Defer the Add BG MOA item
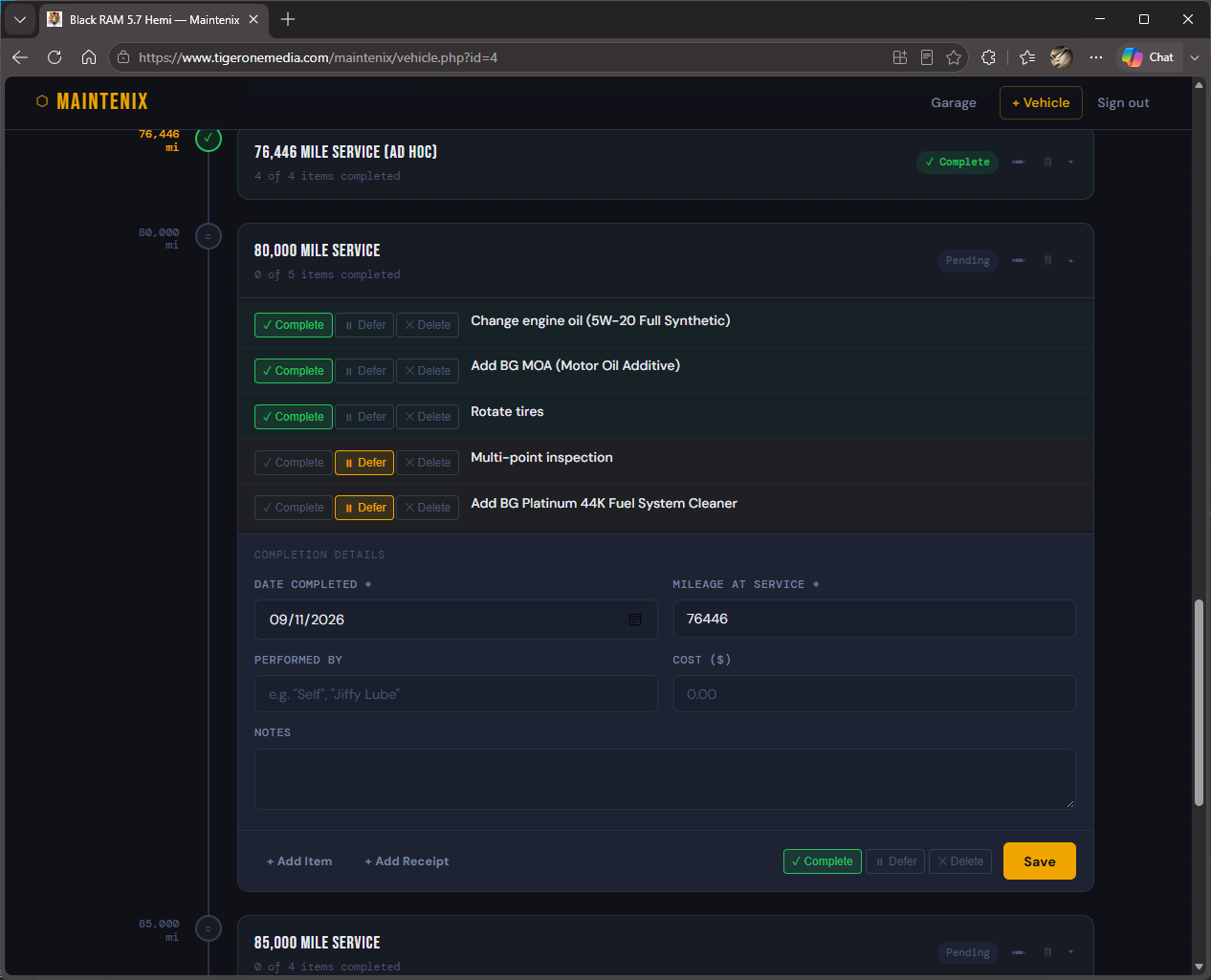 pyautogui.click(x=364, y=371)
